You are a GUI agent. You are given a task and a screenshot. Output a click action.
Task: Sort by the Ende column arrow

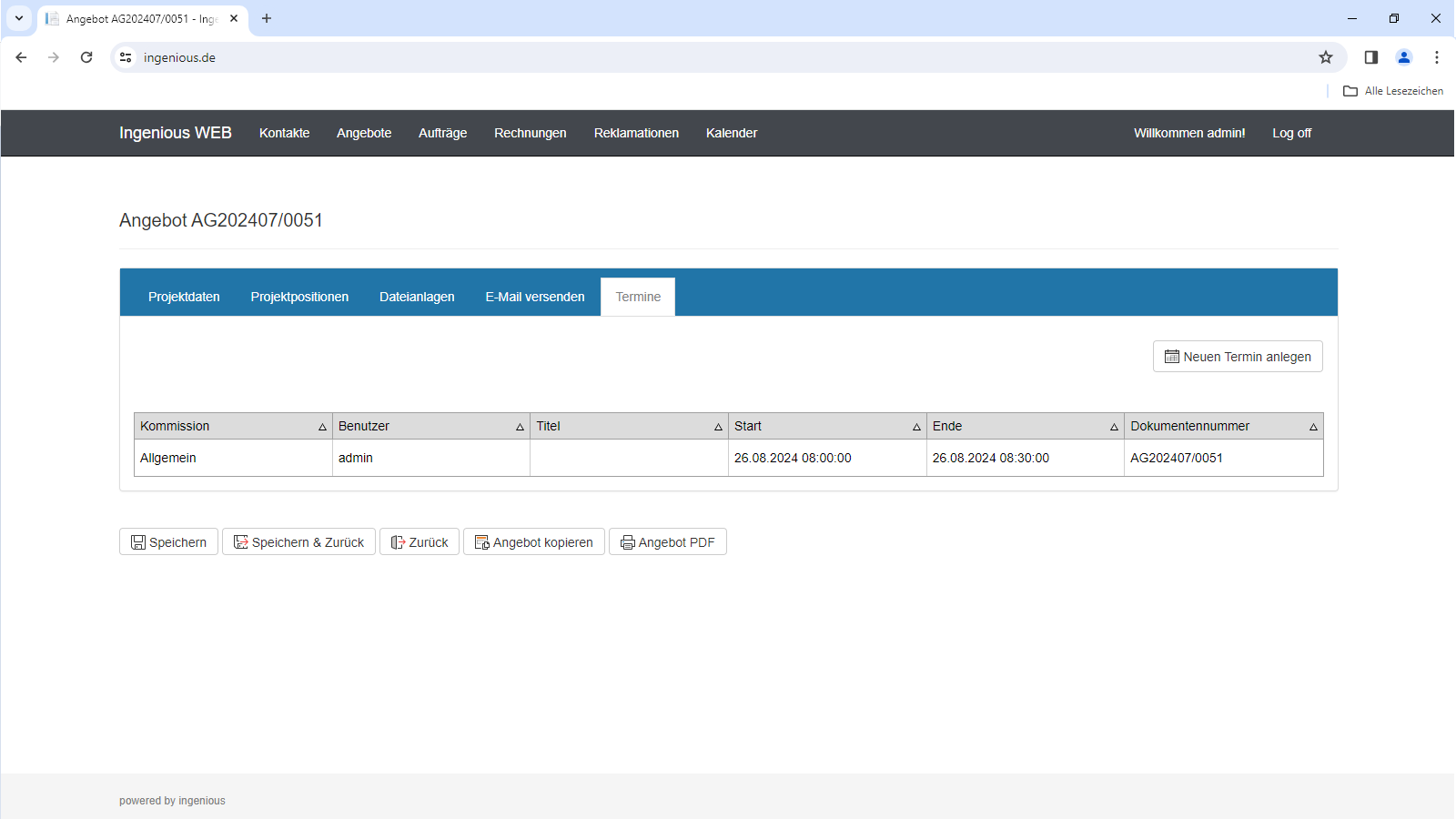click(x=1114, y=427)
